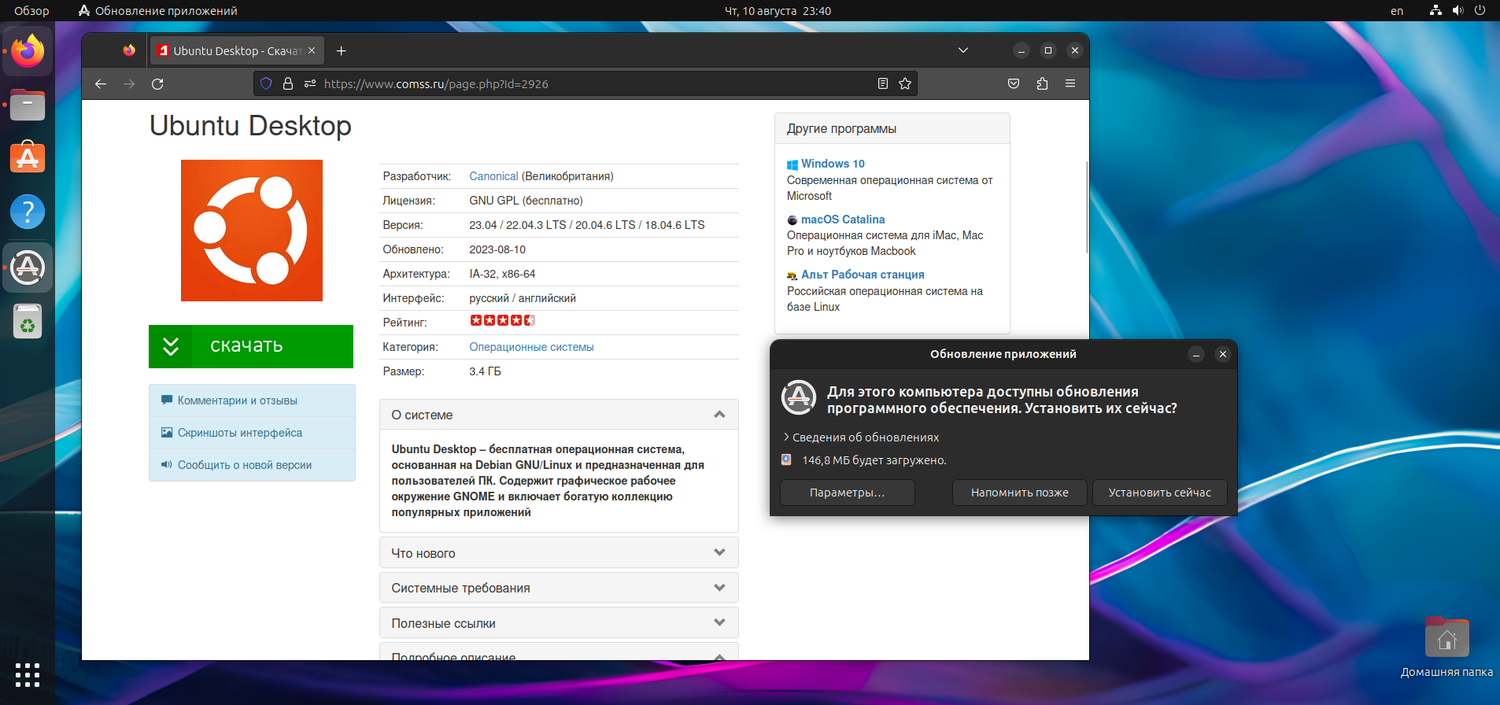This screenshot has height=705, width=1500.
Task: Select the Ubuntu Desktop browser tab
Action: pyautogui.click(x=236, y=50)
